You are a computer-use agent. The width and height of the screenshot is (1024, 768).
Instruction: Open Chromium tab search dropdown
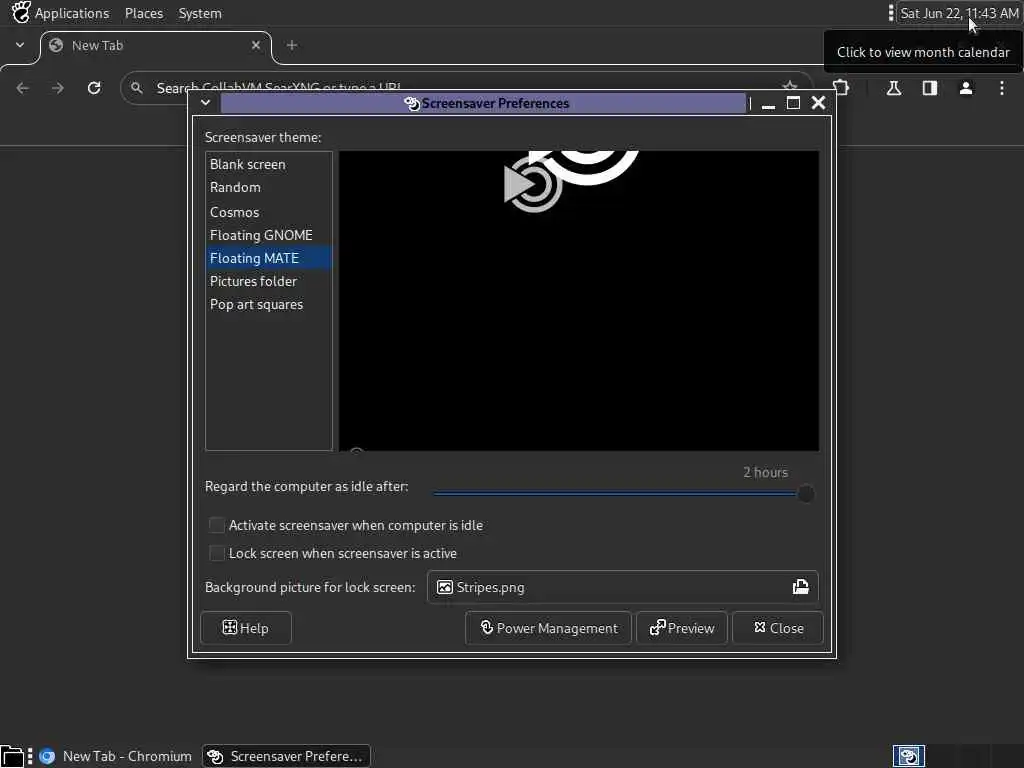pyautogui.click(x=20, y=45)
